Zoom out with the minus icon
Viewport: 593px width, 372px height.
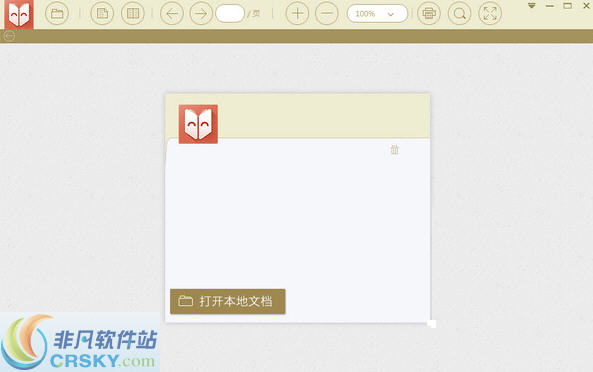[327, 14]
